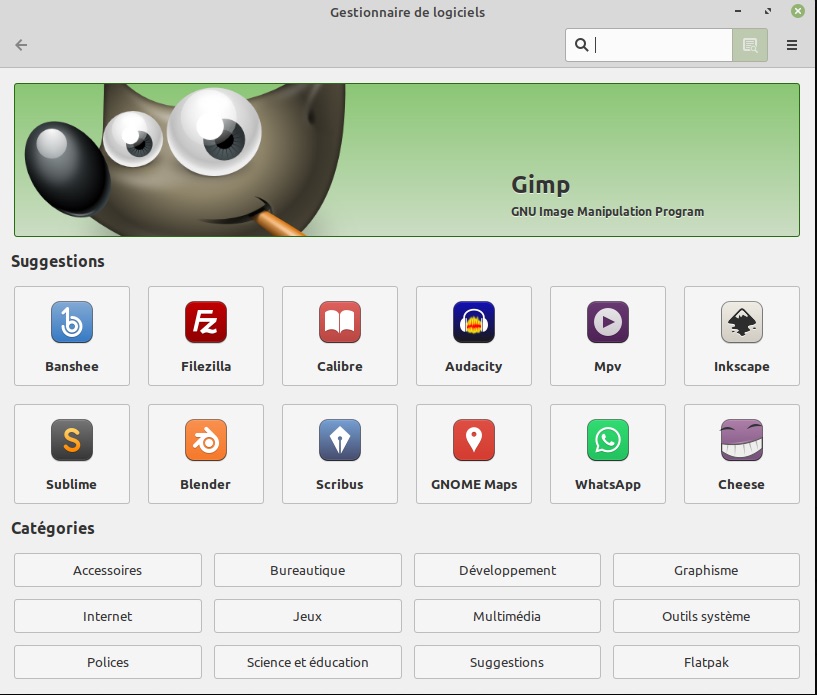Screen dimensions: 817x695
Task: Focus the search input field
Action: click(x=660, y=45)
